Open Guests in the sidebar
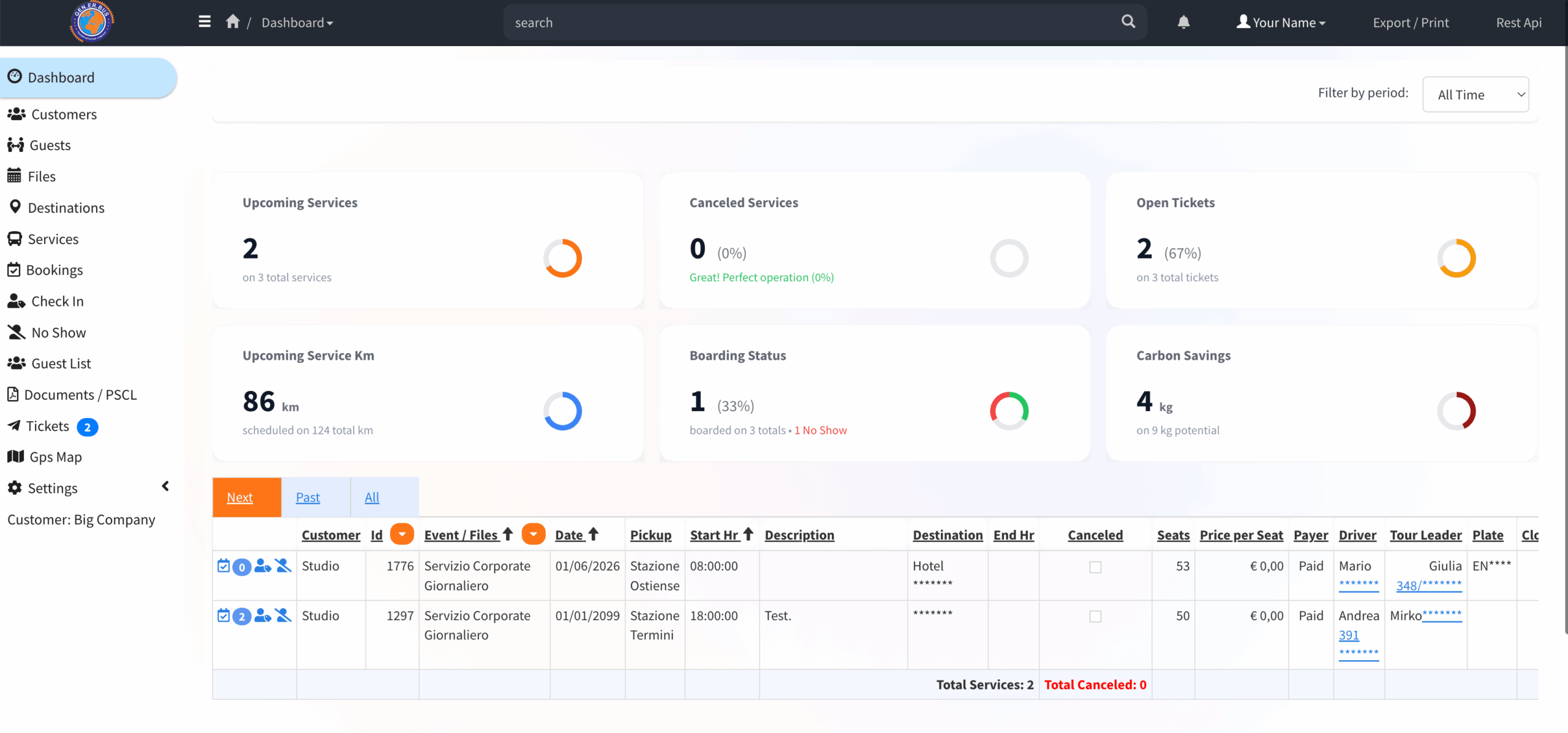Viewport: 1568px width, 733px height. click(39, 145)
